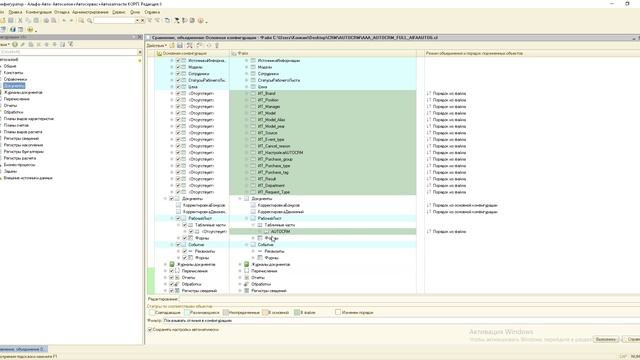640x360 pixels.
Task: Click the yellow round icon in second toolbar row
Action: click(30, 29)
